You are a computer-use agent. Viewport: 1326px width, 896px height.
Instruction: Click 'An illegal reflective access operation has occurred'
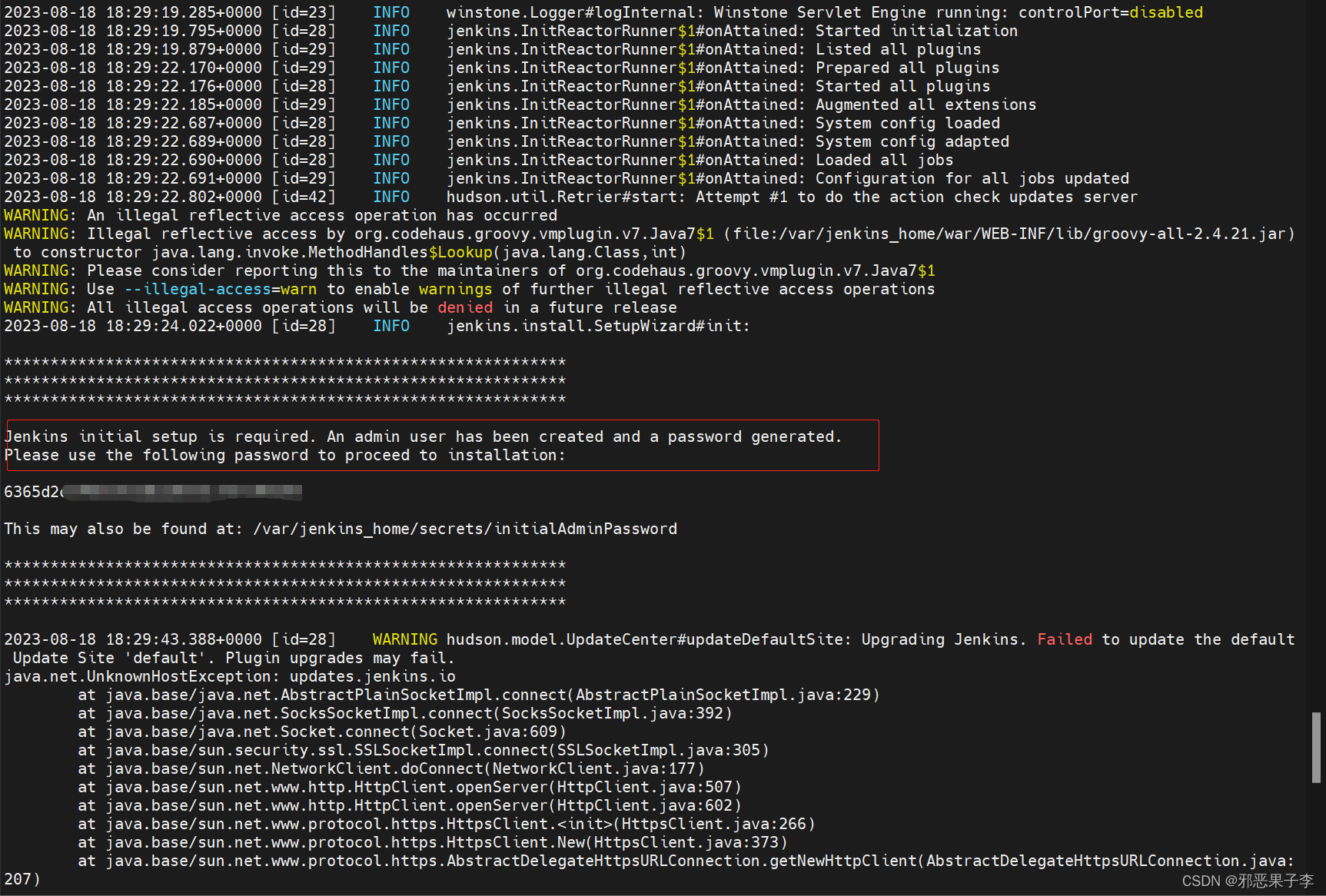pos(322,215)
